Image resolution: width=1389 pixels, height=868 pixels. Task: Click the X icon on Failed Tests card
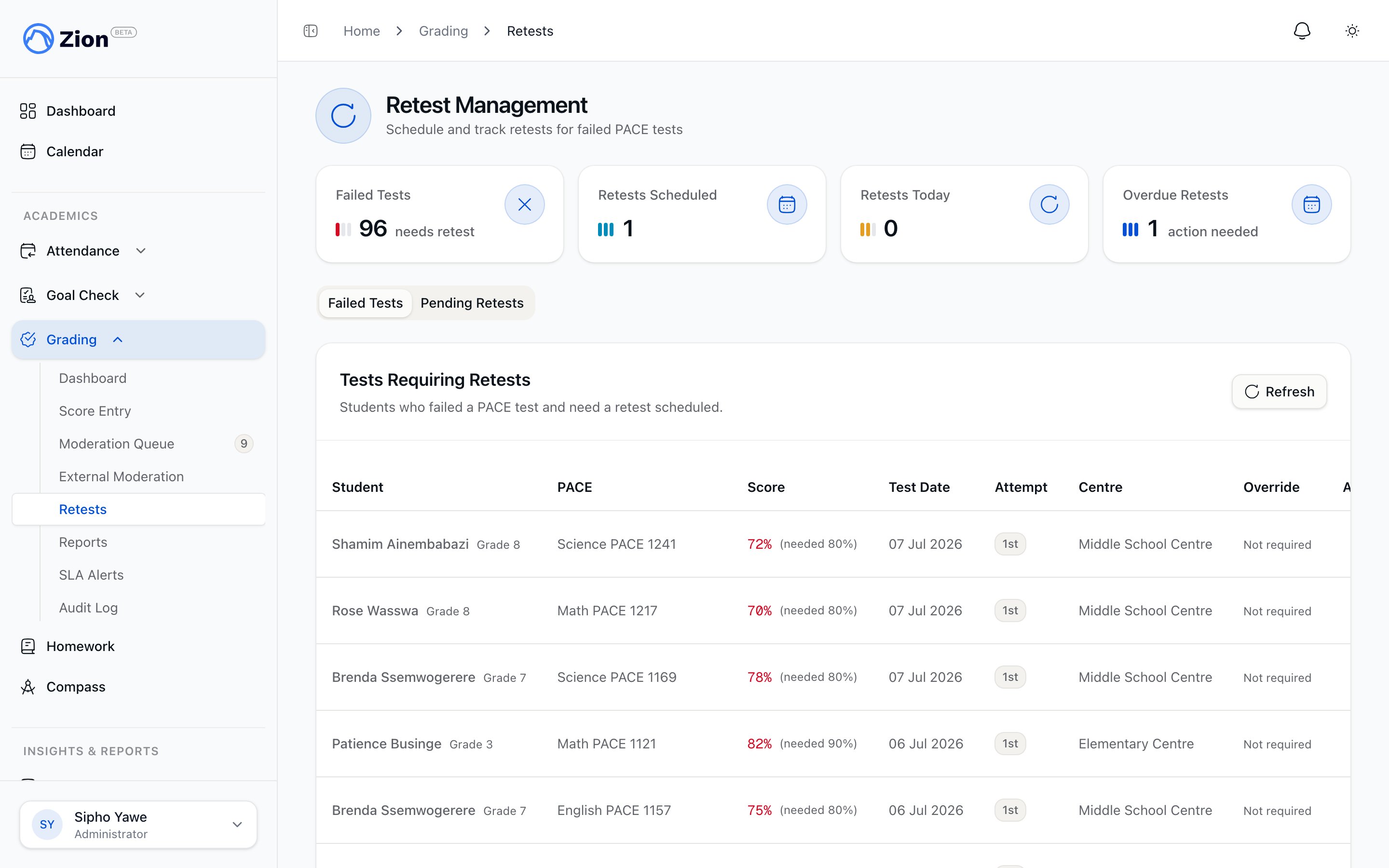click(525, 204)
